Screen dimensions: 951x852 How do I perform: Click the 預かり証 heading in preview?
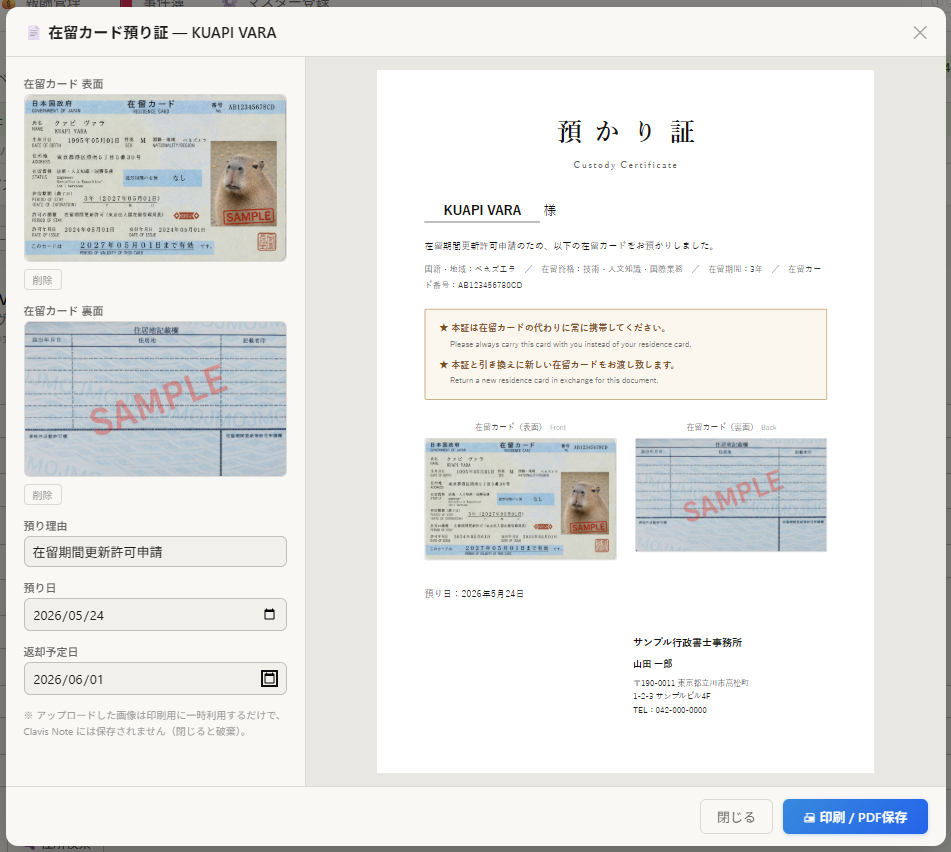[625, 132]
